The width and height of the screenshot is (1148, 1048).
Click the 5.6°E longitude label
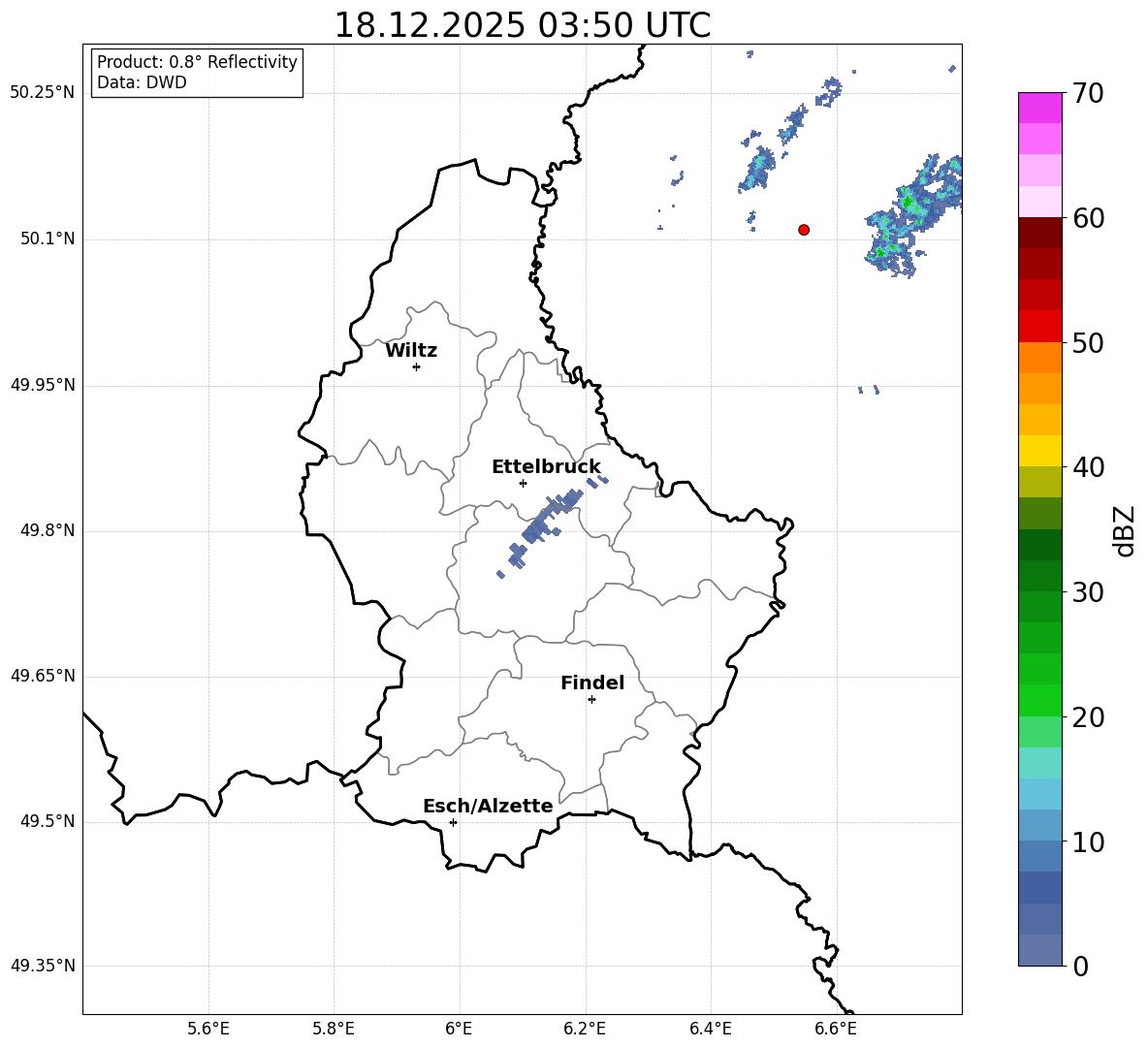click(208, 1029)
